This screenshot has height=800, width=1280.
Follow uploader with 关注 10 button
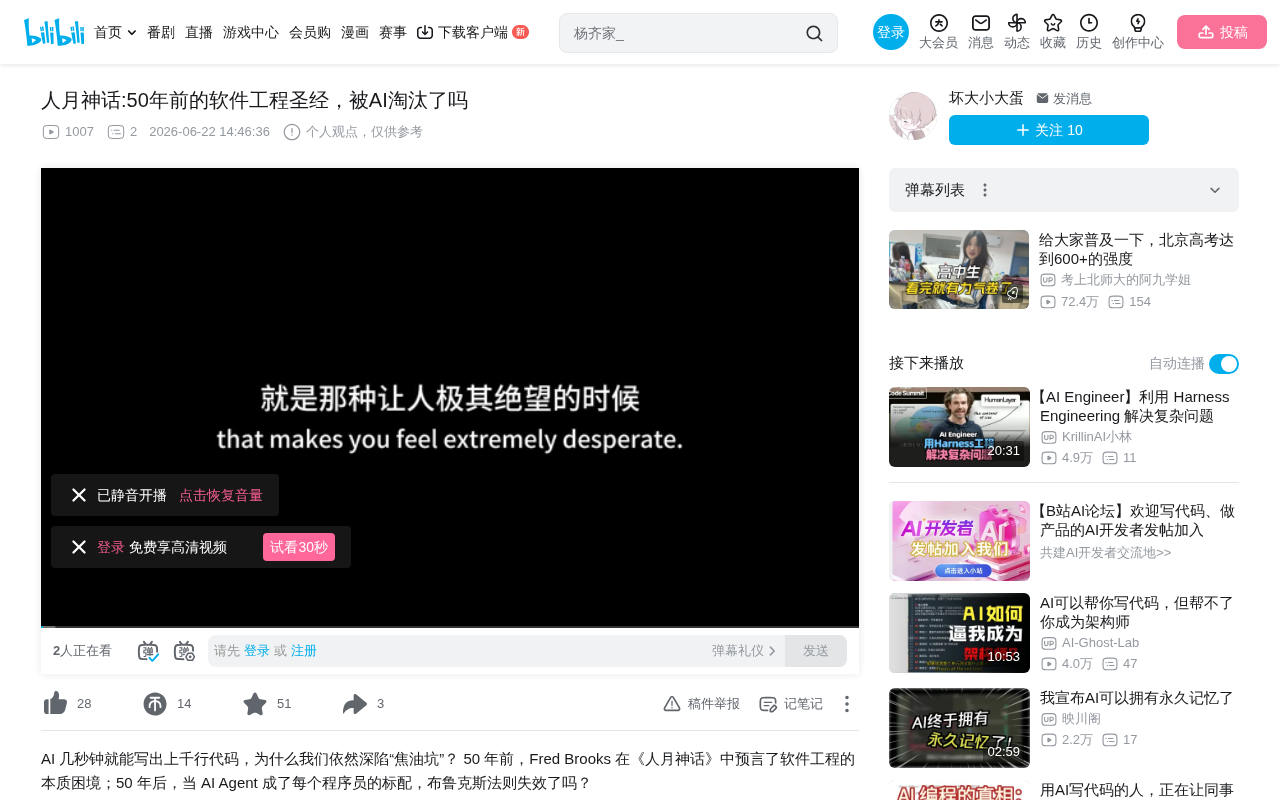pos(1049,130)
